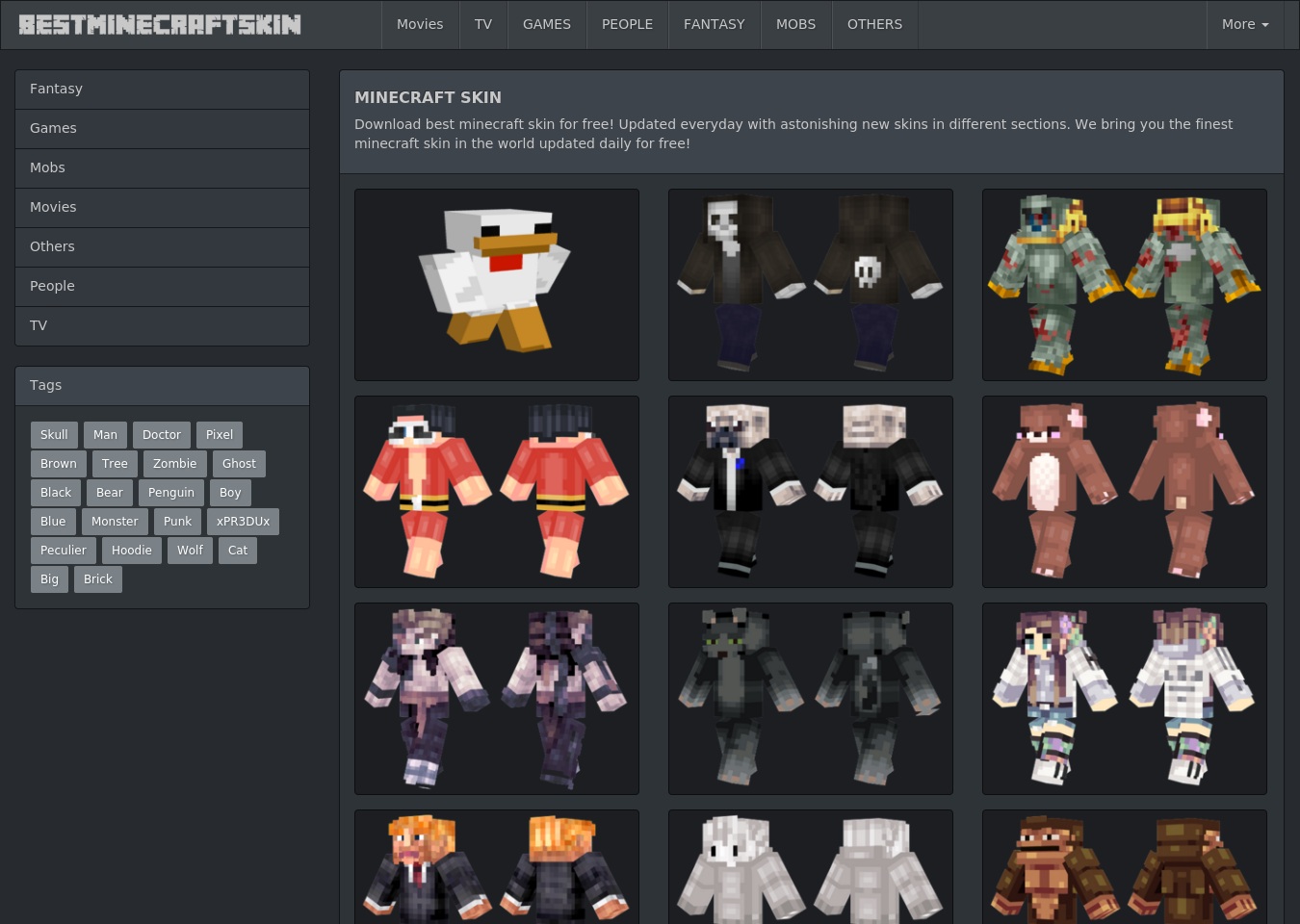Open the white chicken skin thumbnail
Image resolution: width=1300 pixels, height=924 pixels.
pyautogui.click(x=497, y=285)
